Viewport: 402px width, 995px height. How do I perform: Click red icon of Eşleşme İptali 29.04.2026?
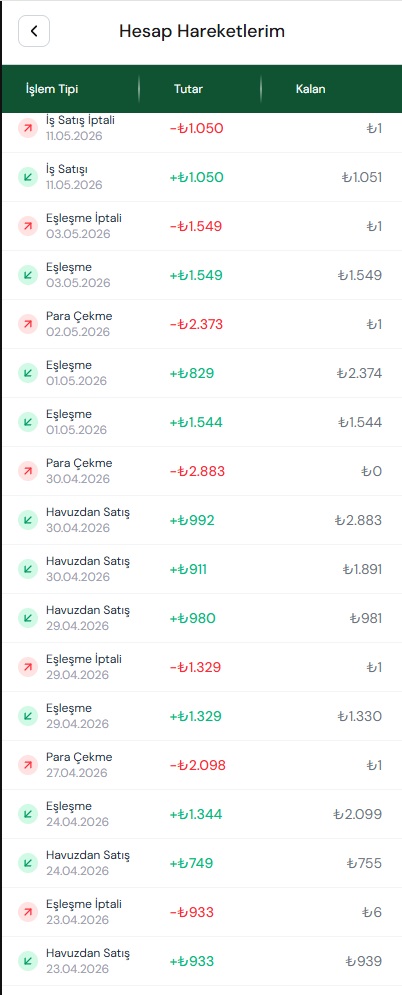click(28, 667)
